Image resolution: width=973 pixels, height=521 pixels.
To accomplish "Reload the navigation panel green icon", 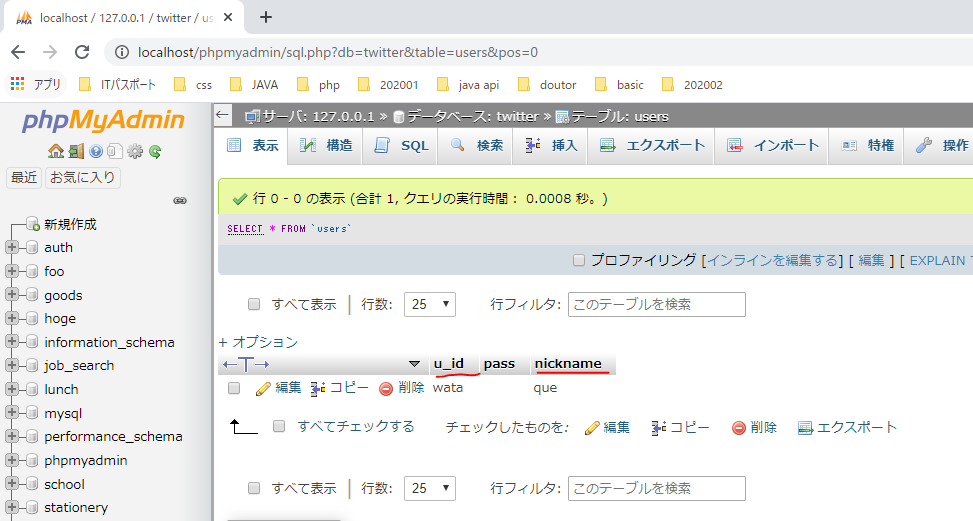I will coord(155,151).
